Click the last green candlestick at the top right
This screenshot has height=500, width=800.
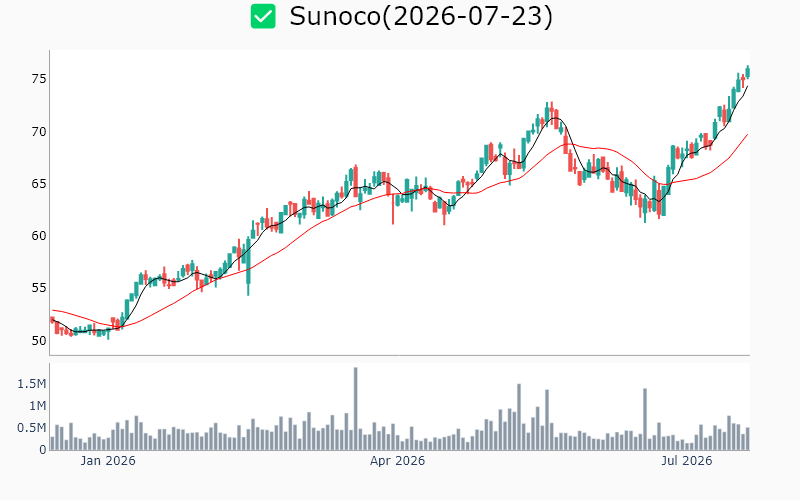[x=748, y=72]
